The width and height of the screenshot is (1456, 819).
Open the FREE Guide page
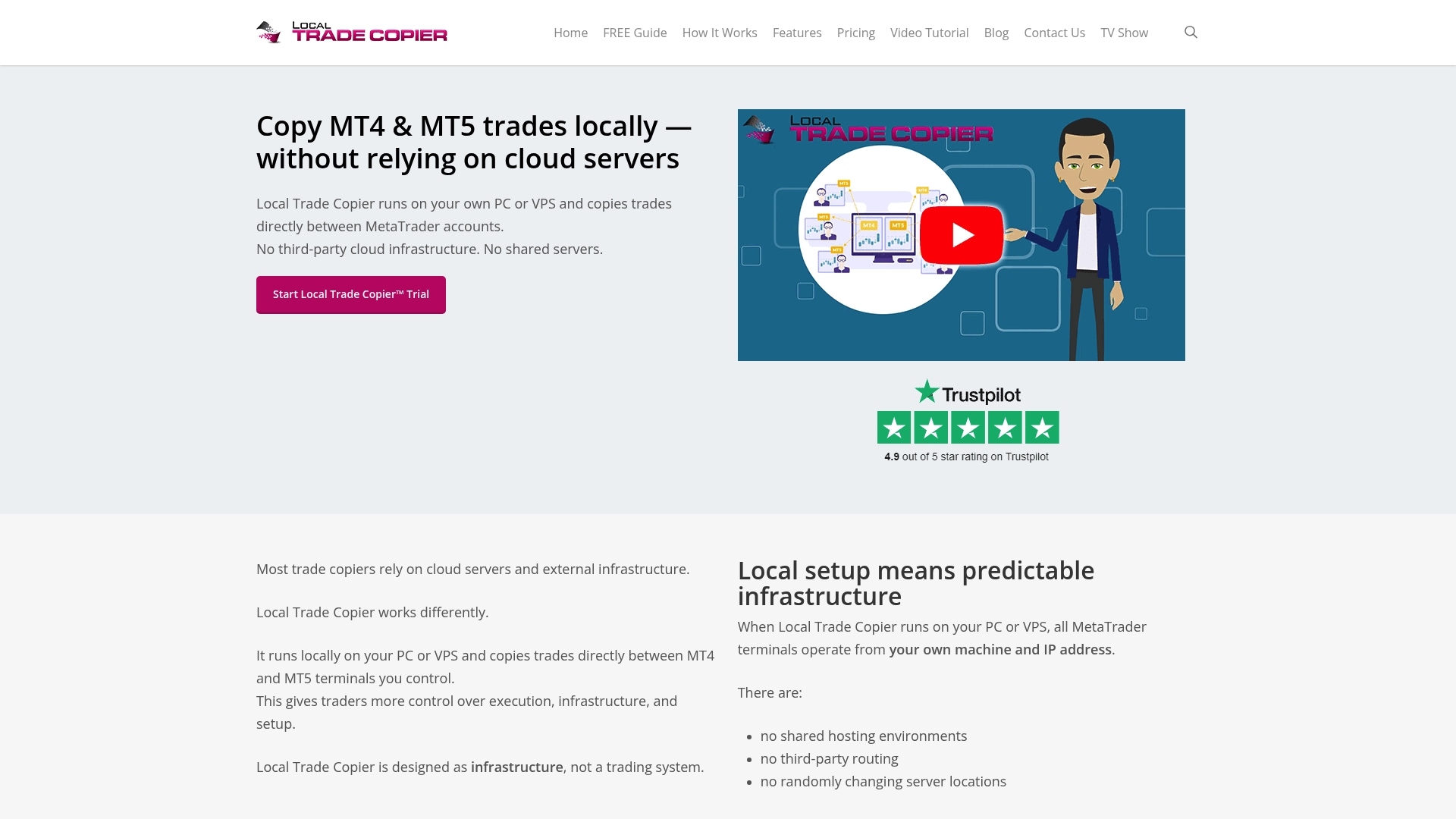pos(634,33)
